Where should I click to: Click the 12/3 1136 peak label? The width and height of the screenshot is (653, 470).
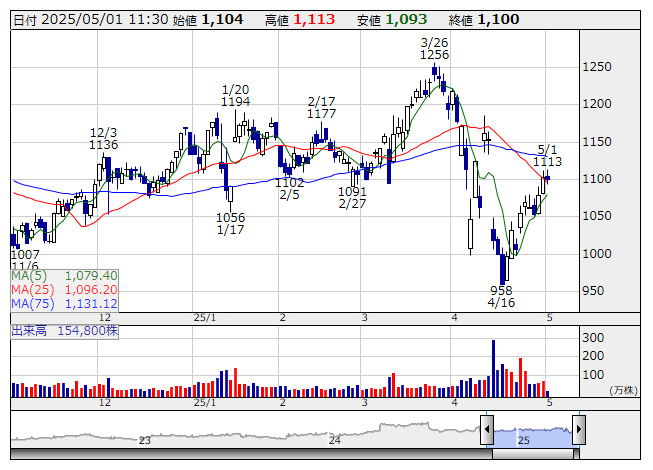104,139
